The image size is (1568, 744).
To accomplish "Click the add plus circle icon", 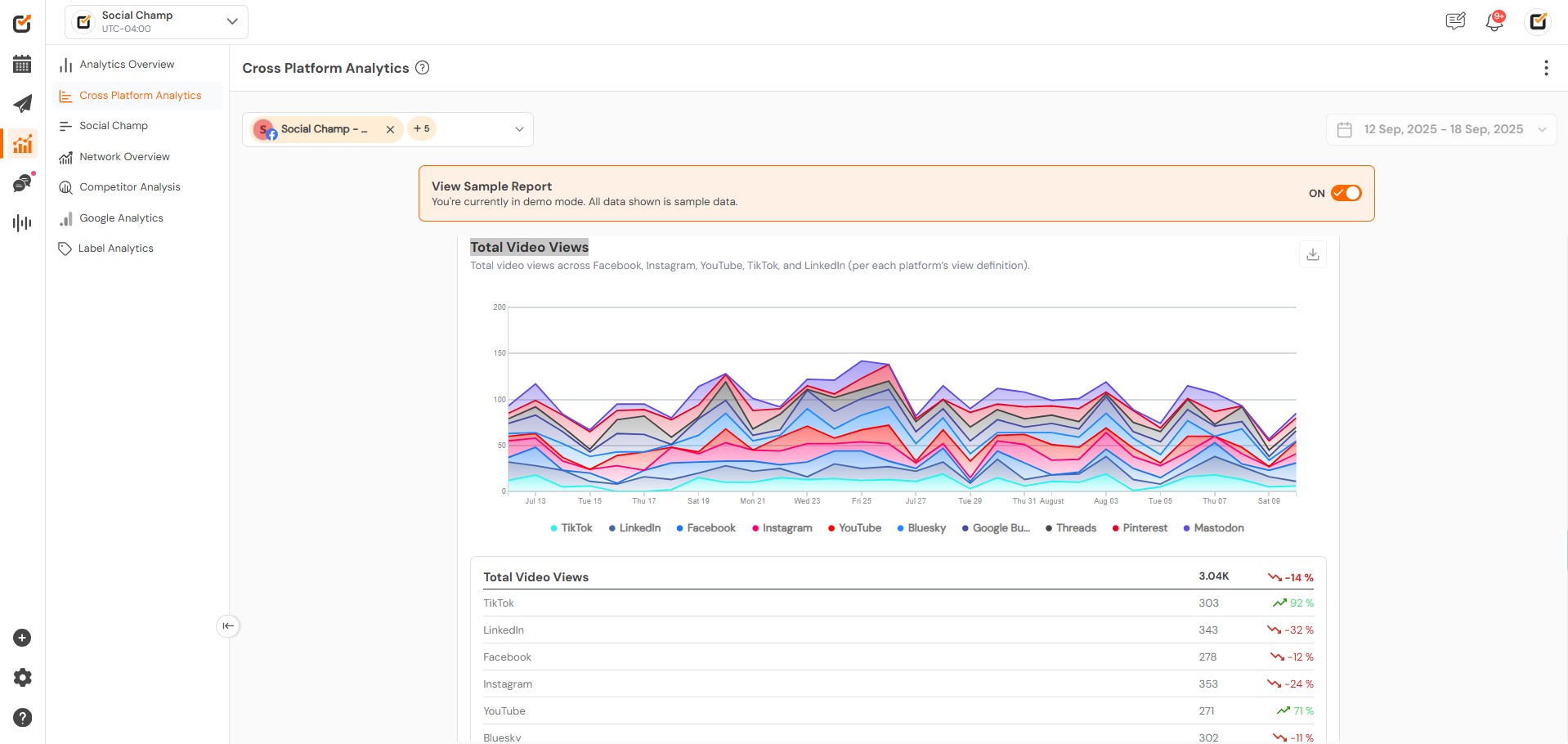I will (x=22, y=638).
